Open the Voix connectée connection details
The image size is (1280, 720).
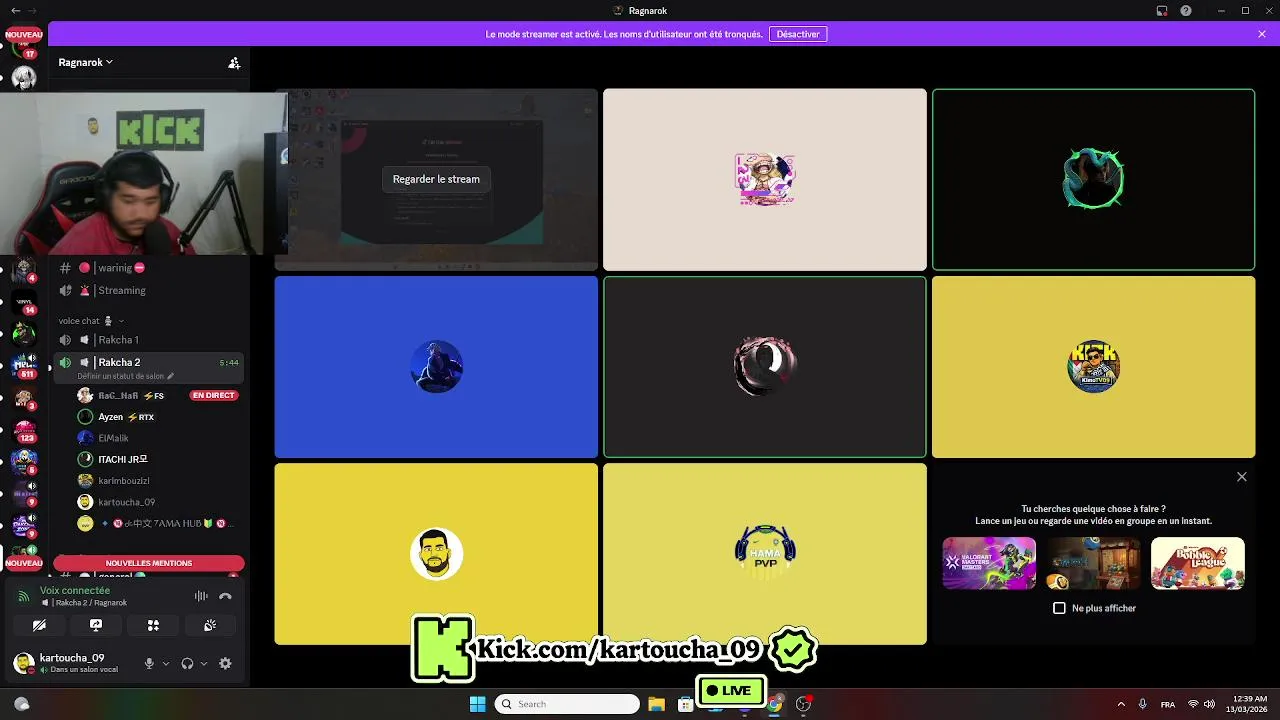(x=75, y=591)
